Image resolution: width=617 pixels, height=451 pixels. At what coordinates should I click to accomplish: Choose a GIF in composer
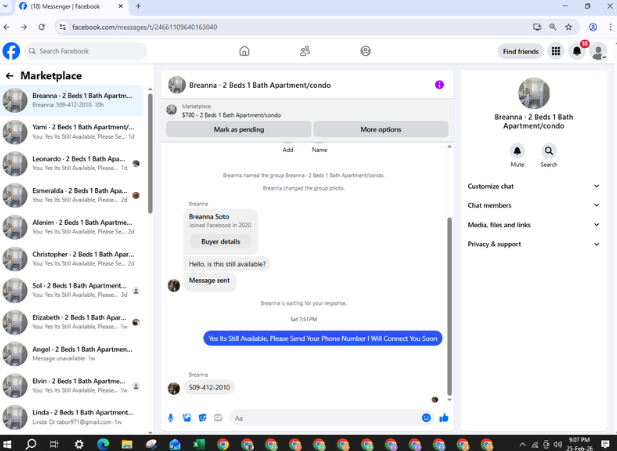[218, 418]
